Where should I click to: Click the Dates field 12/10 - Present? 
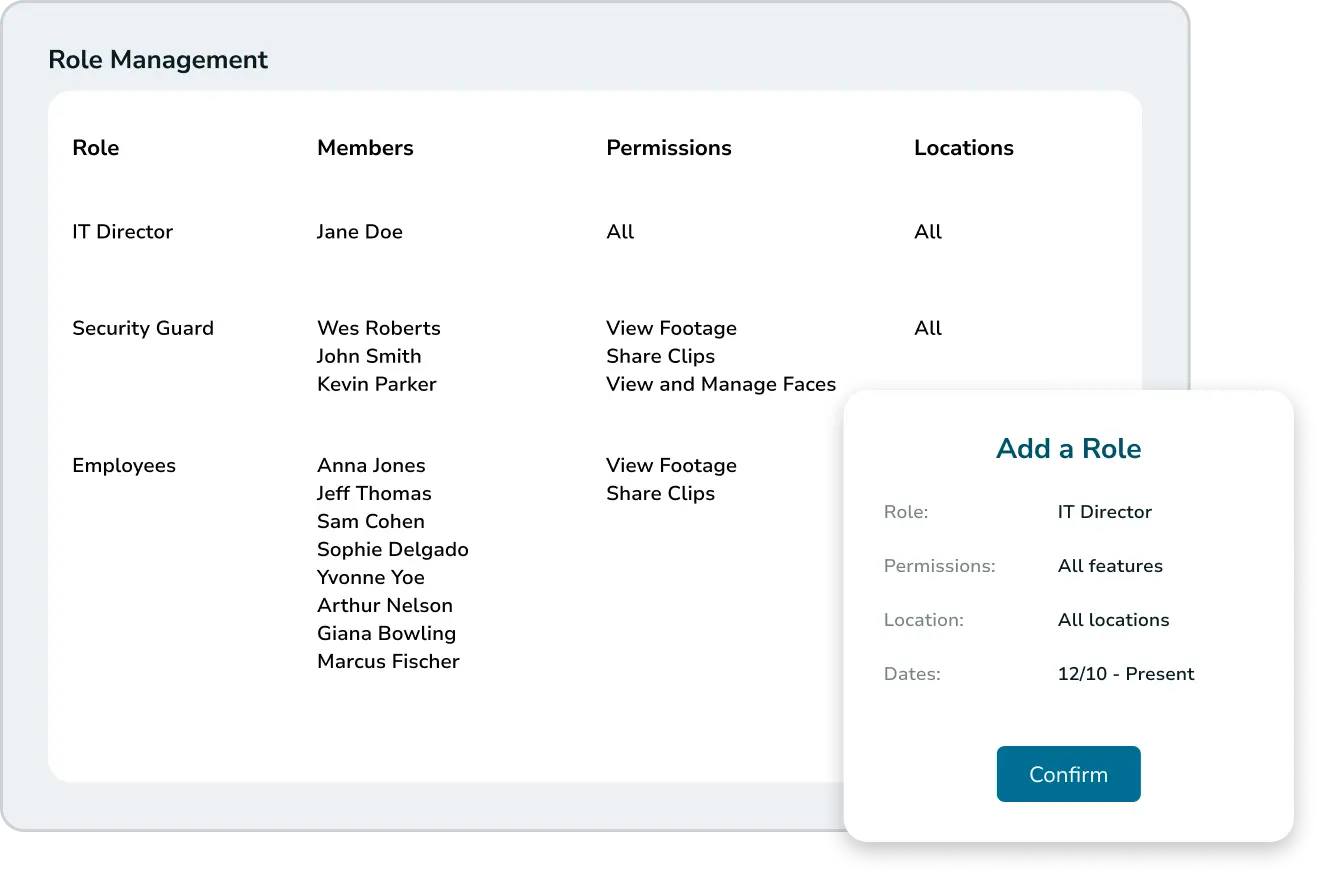1126,674
